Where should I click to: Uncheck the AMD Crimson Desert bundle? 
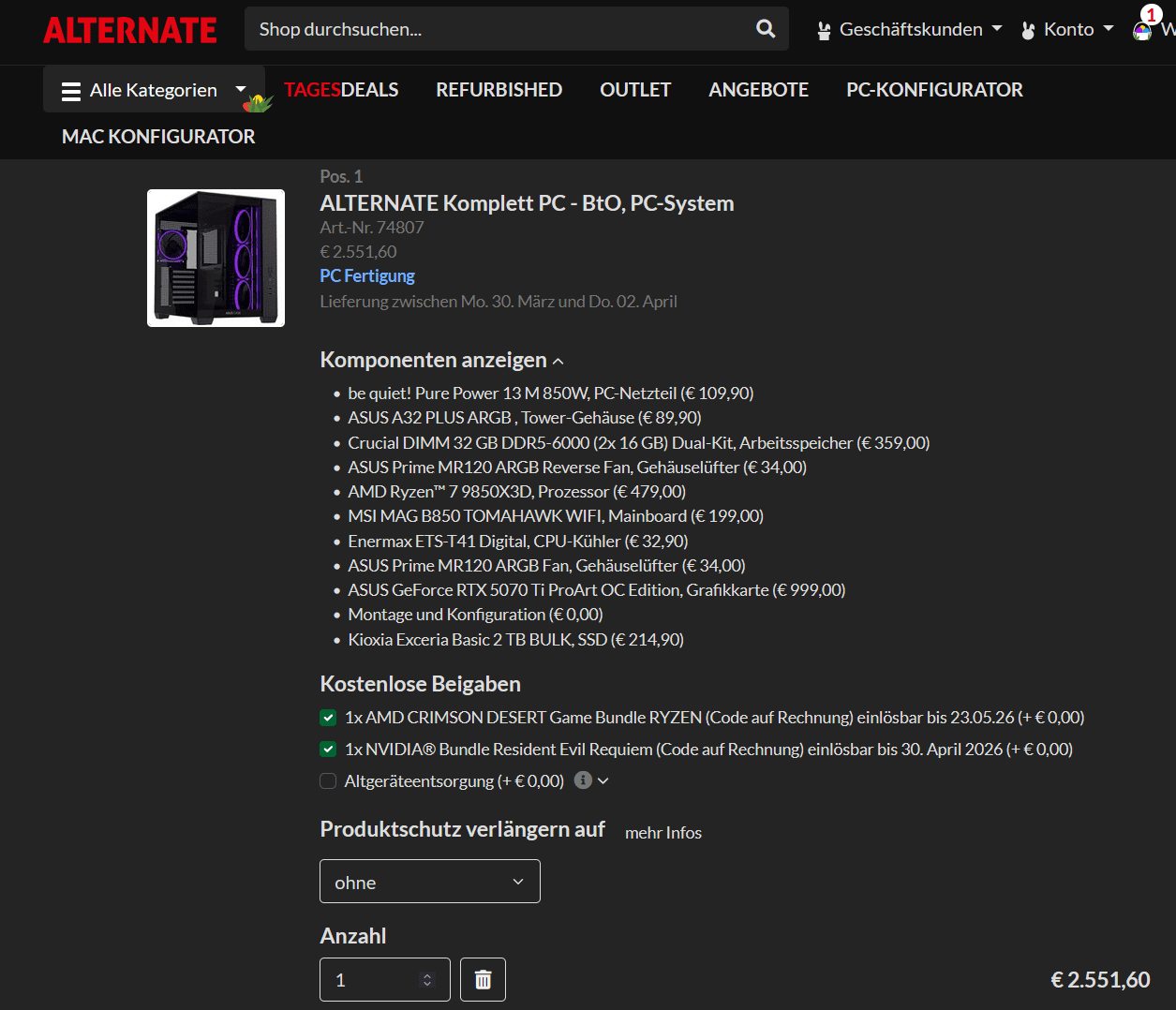(328, 718)
